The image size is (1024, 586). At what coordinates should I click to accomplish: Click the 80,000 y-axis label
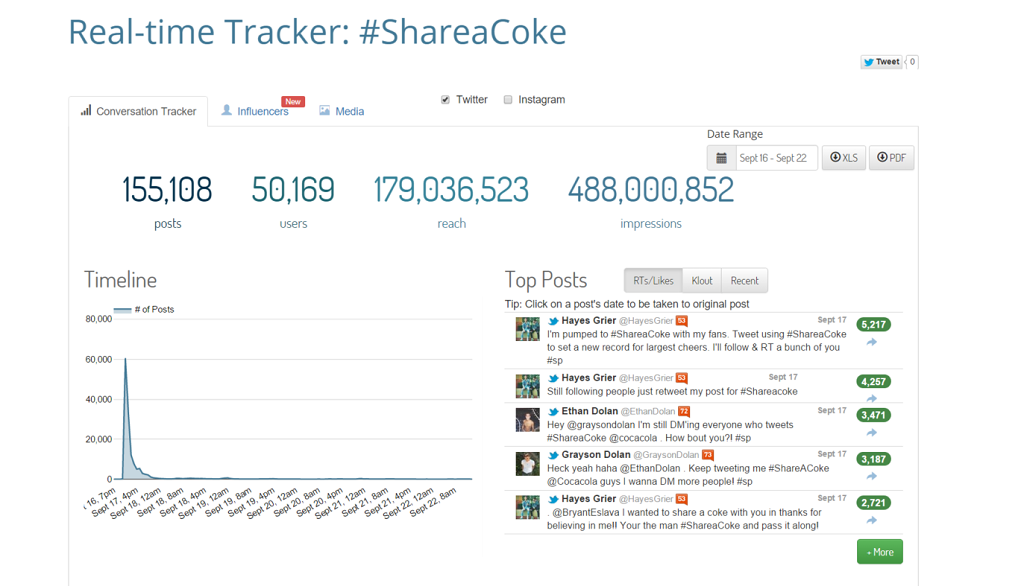[99, 319]
